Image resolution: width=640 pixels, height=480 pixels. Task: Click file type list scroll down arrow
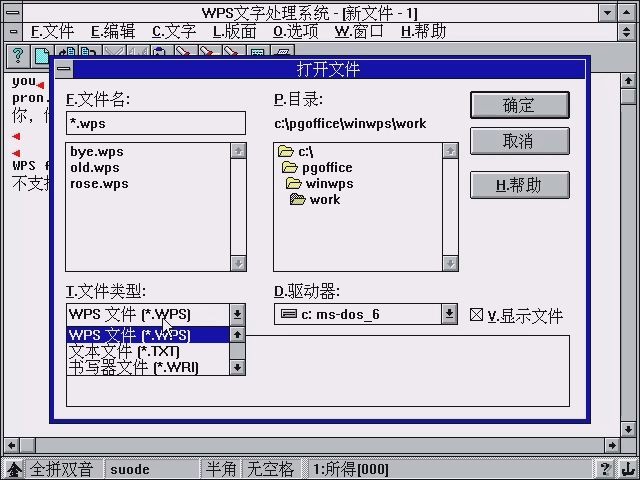(x=237, y=367)
